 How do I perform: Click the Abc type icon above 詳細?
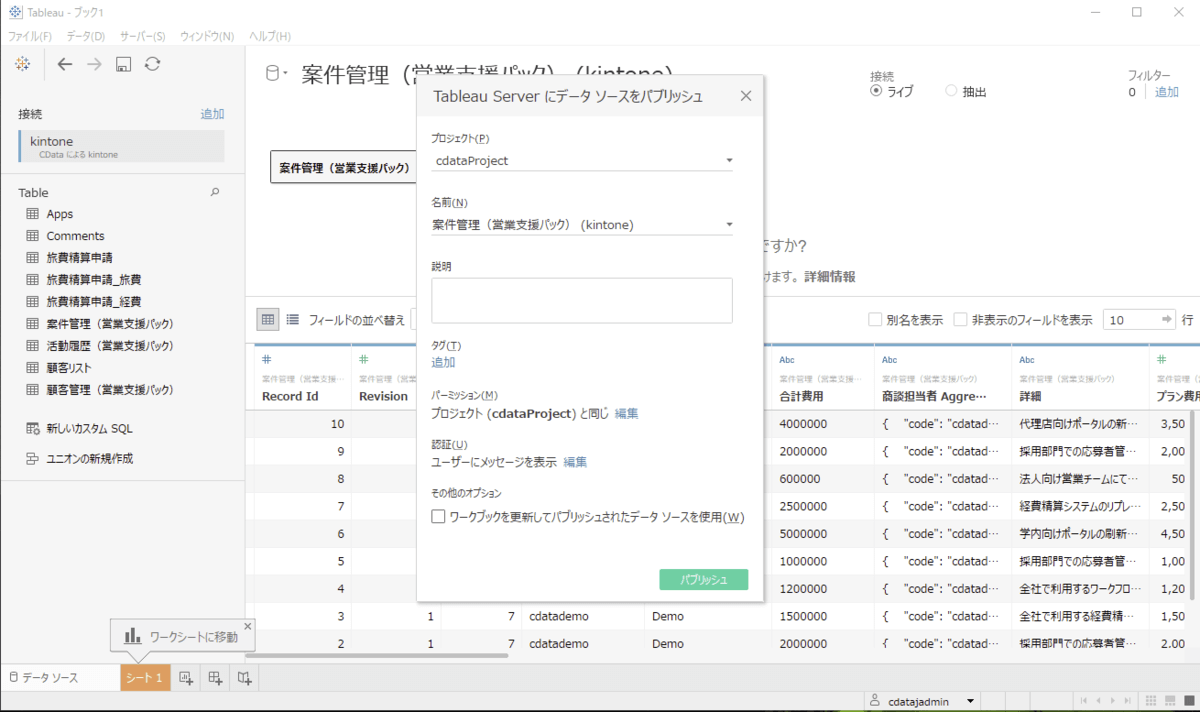click(1027, 360)
